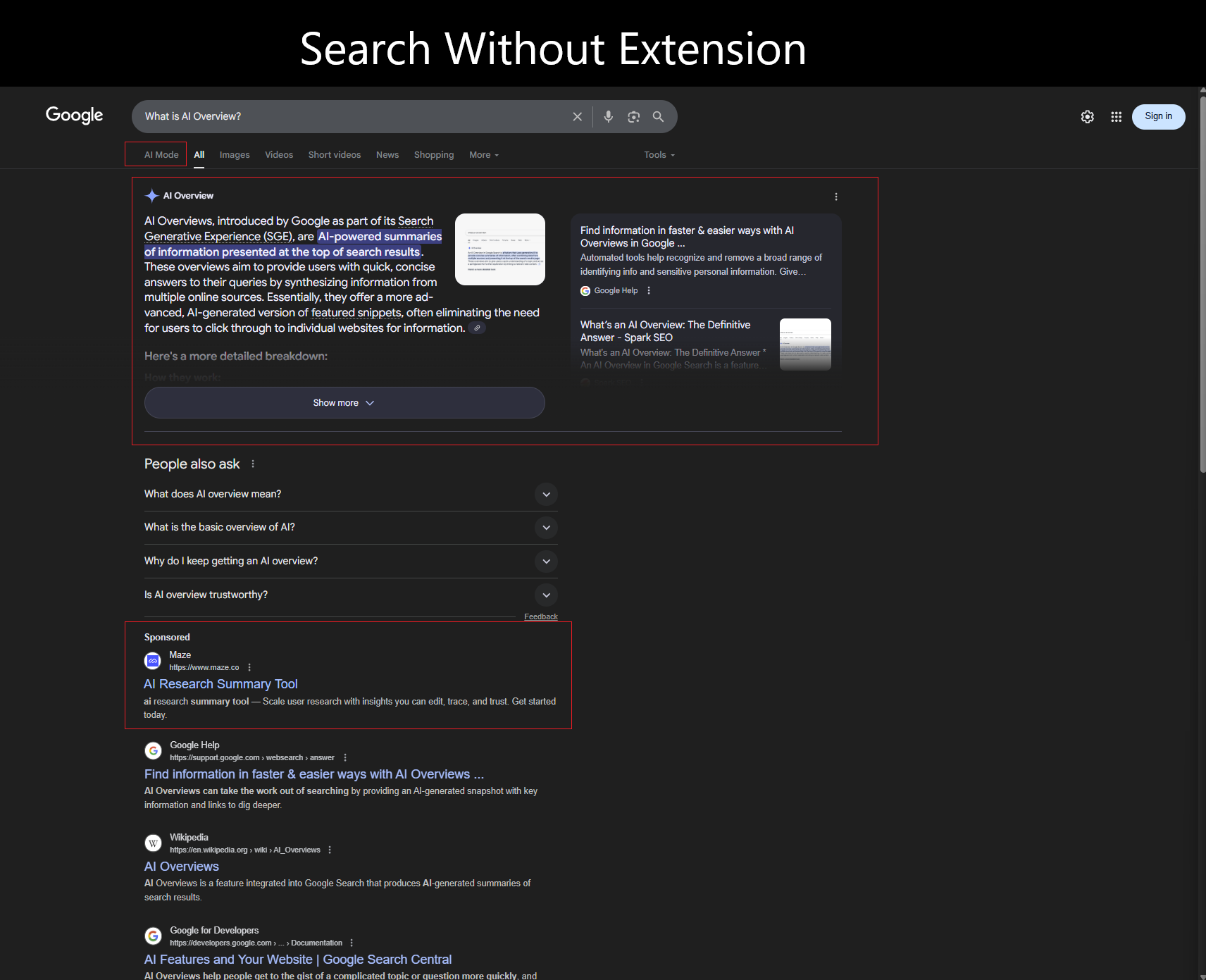The width and height of the screenshot is (1206, 980).
Task: Expand AI Overview with Show more
Action: click(x=344, y=403)
